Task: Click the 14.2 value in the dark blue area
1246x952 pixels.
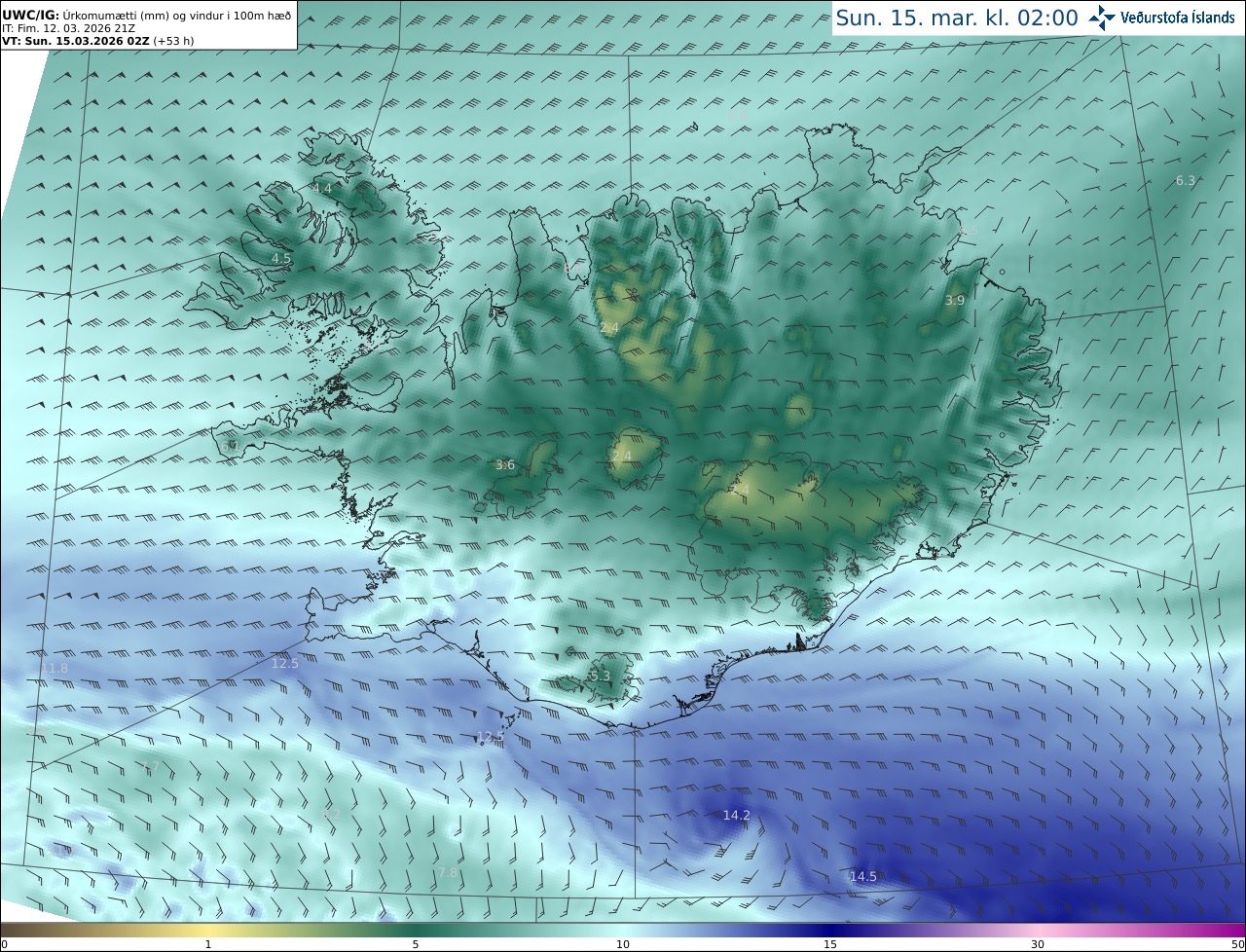Action: 737,815
